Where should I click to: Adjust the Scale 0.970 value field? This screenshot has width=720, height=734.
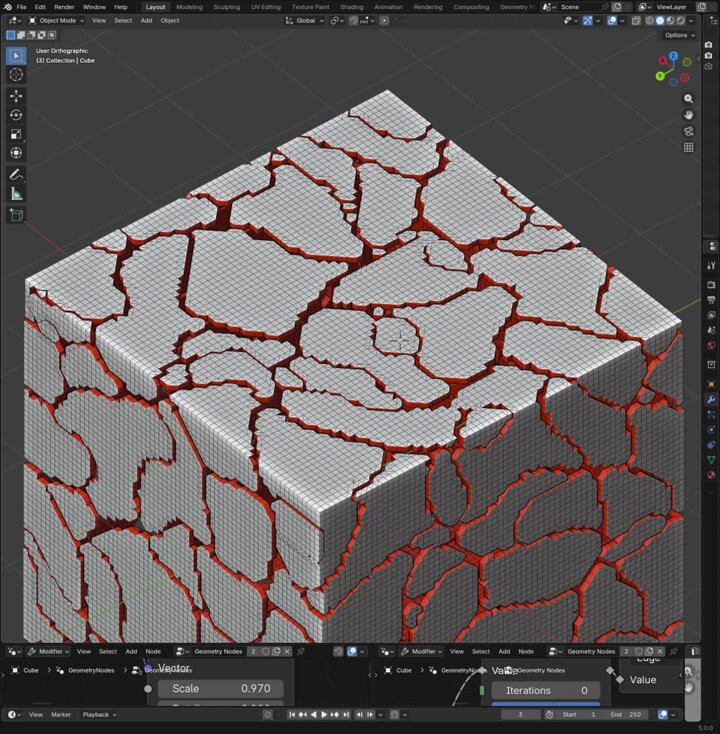tap(220, 689)
